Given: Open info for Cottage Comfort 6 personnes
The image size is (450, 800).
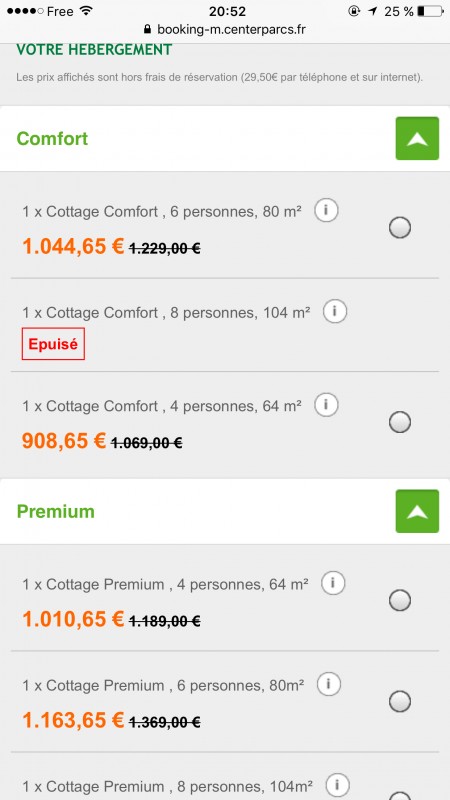Looking at the screenshot, I should pyautogui.click(x=326, y=210).
